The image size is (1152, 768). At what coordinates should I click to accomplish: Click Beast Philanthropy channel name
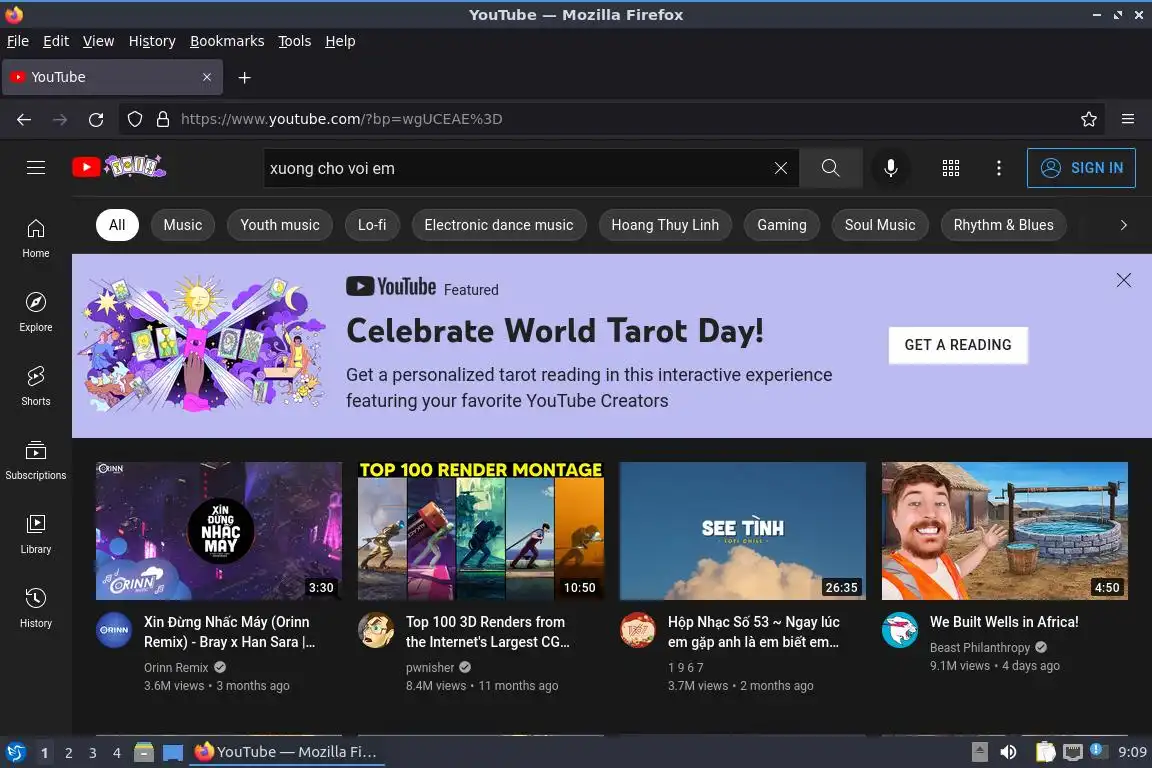979,647
